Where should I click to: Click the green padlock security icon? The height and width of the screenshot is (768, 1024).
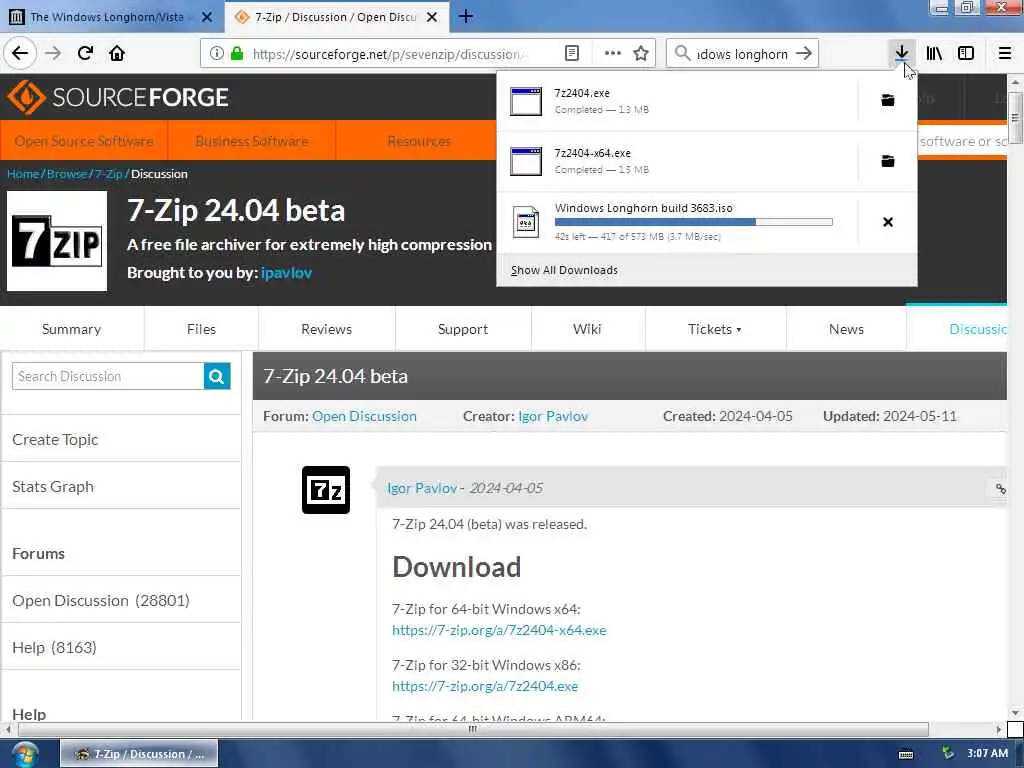pyautogui.click(x=237, y=54)
